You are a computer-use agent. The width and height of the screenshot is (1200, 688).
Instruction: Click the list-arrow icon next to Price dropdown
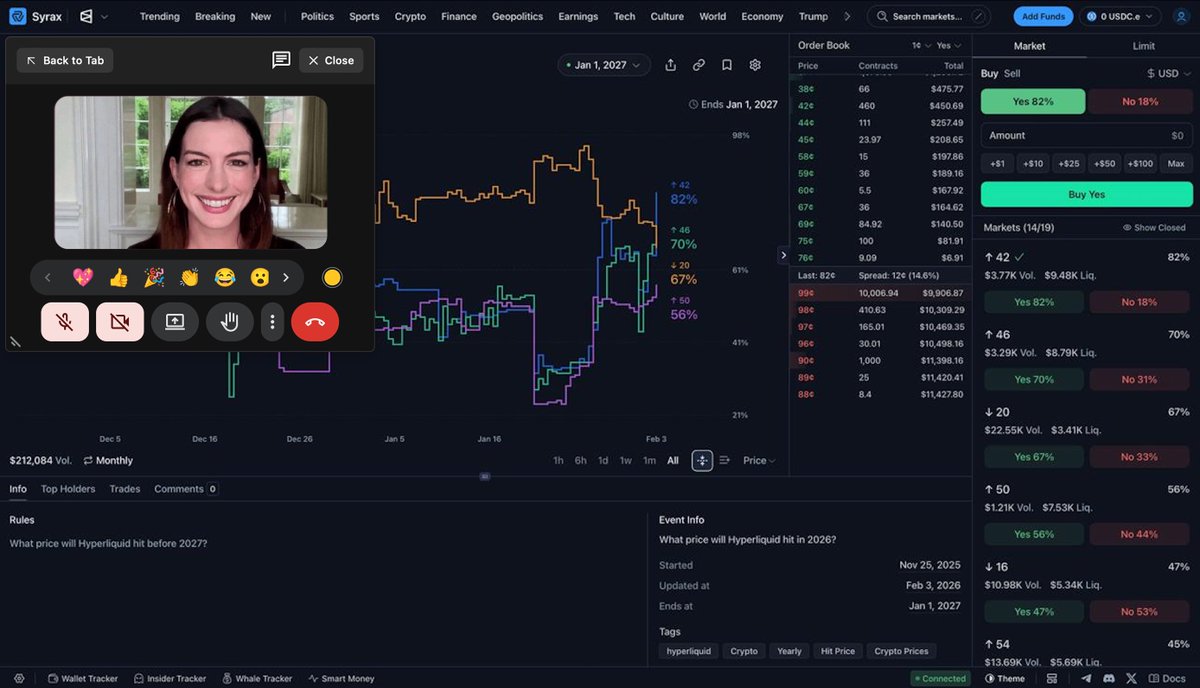tap(725, 460)
